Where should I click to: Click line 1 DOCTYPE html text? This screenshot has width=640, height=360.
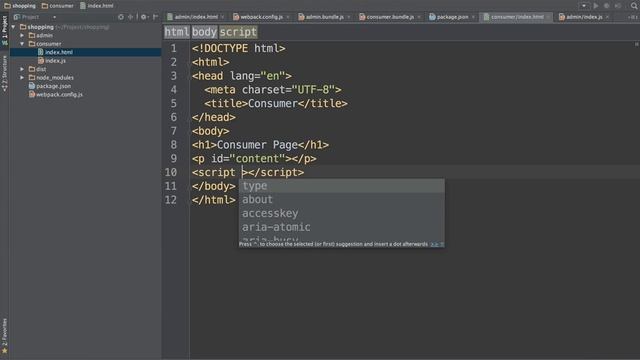coord(239,49)
